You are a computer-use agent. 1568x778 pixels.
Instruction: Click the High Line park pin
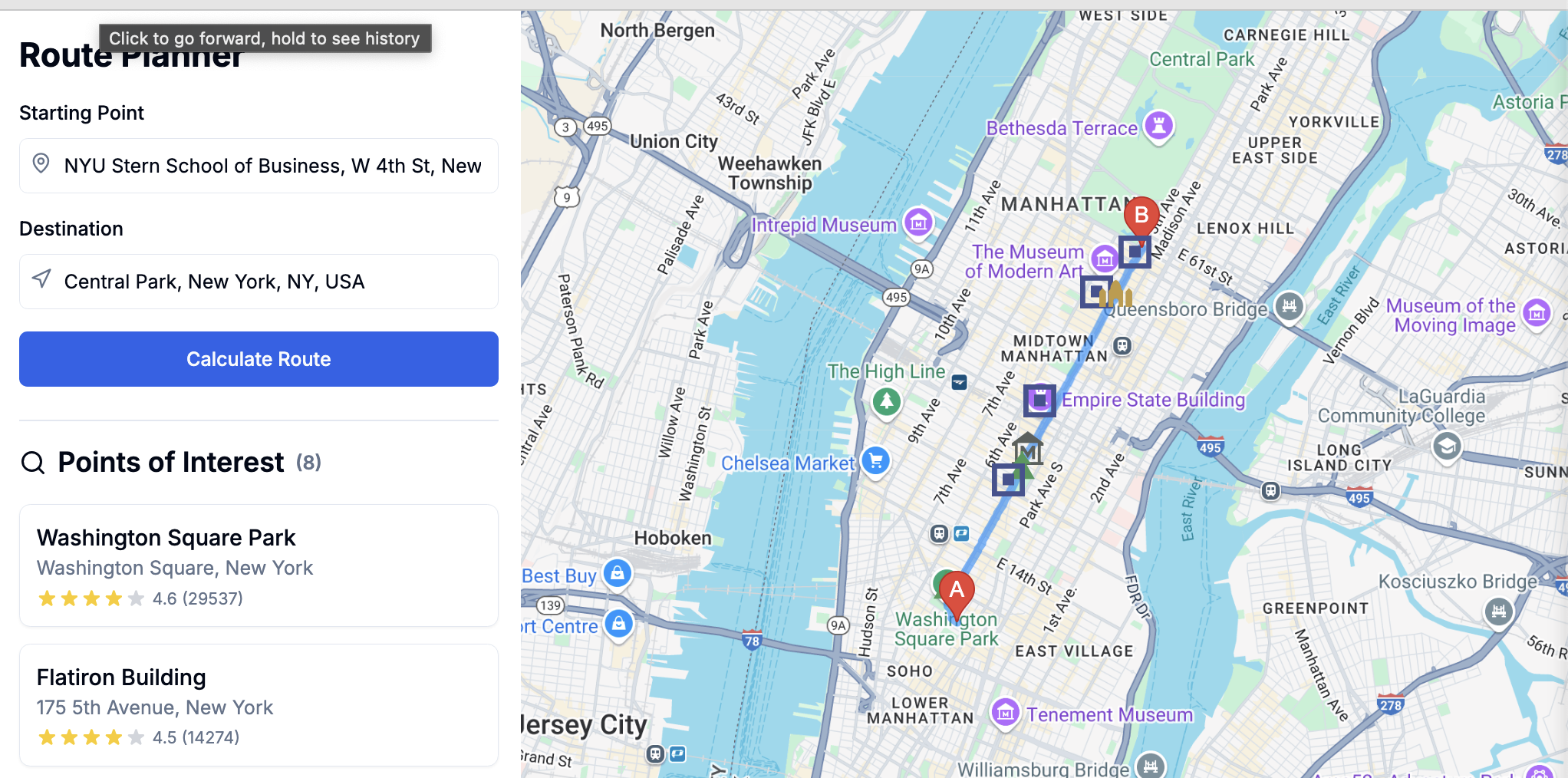887,401
